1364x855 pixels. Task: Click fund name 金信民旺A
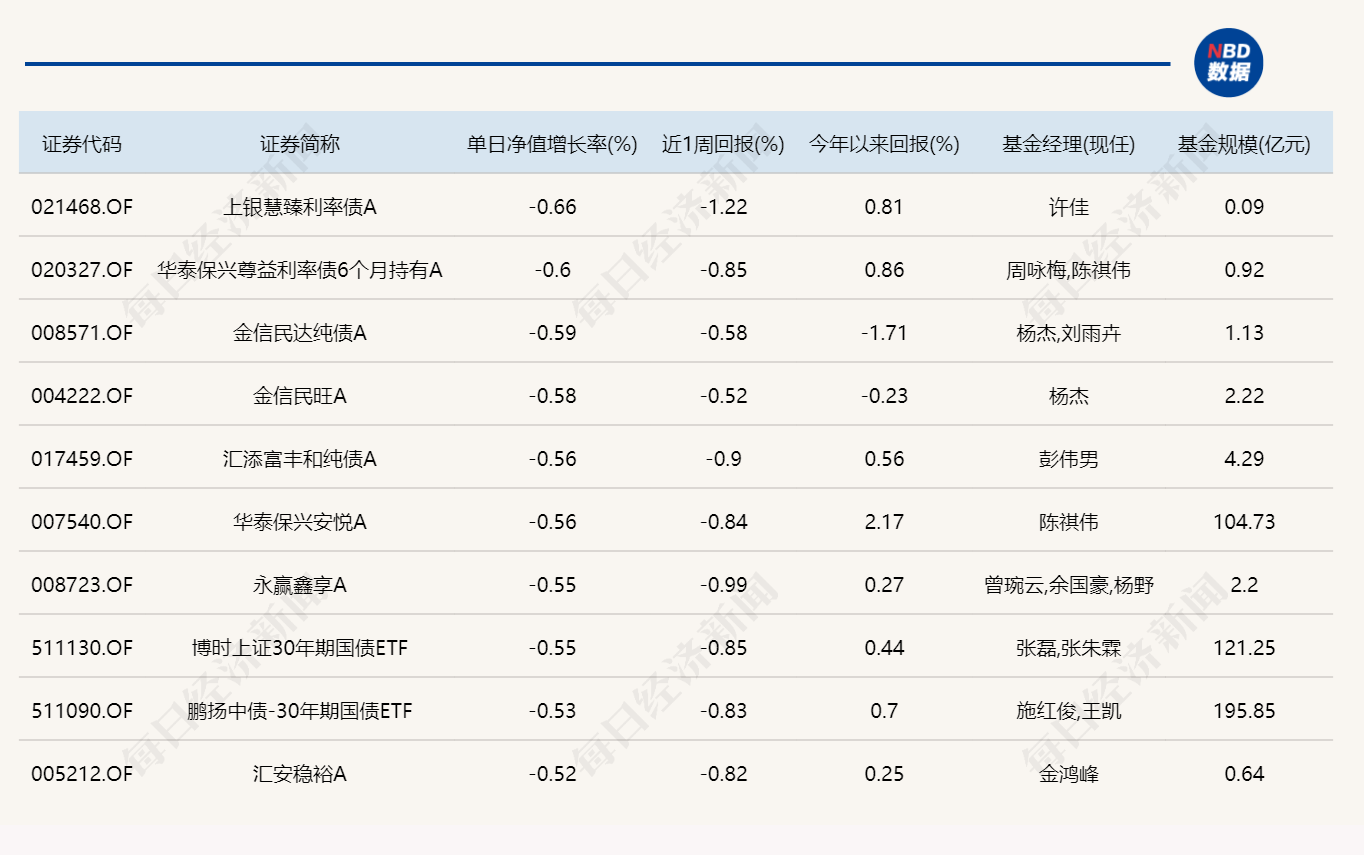click(300, 396)
